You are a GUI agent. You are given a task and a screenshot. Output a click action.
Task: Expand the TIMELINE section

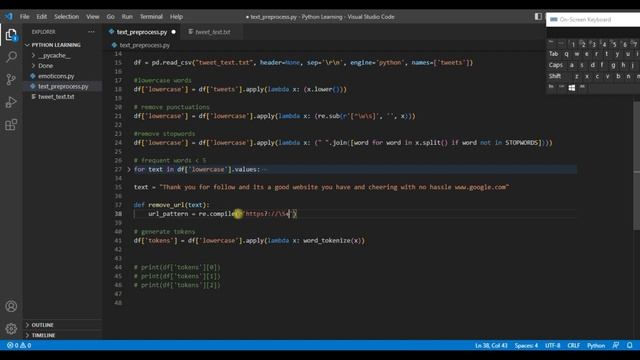pos(43,335)
